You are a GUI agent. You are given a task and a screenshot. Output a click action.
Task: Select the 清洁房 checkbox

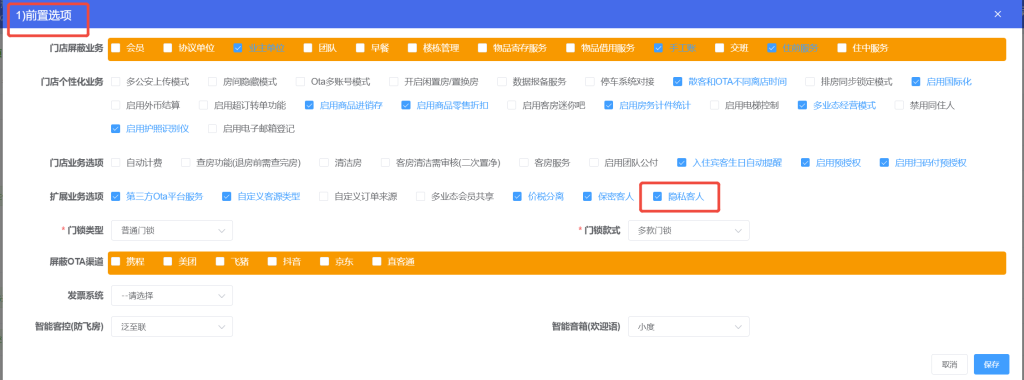pos(324,163)
